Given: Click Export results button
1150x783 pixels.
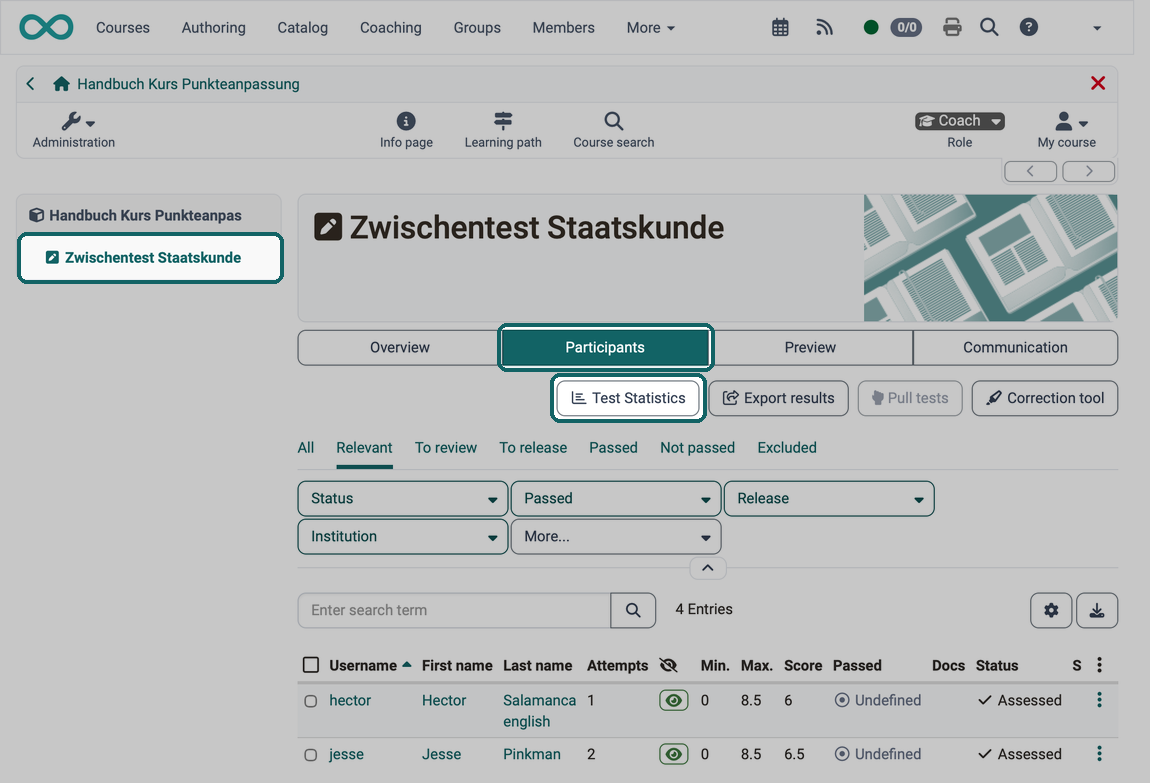Looking at the screenshot, I should [778, 398].
